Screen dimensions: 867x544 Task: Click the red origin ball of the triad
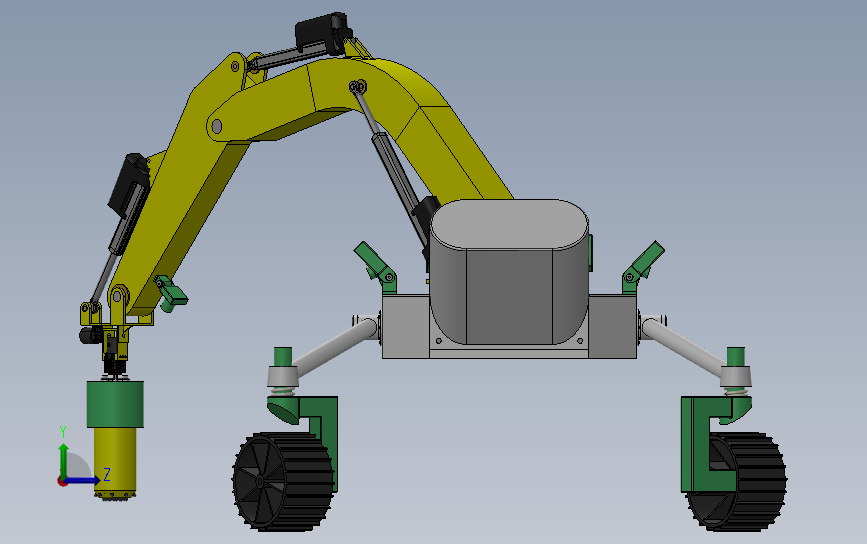tap(62, 482)
